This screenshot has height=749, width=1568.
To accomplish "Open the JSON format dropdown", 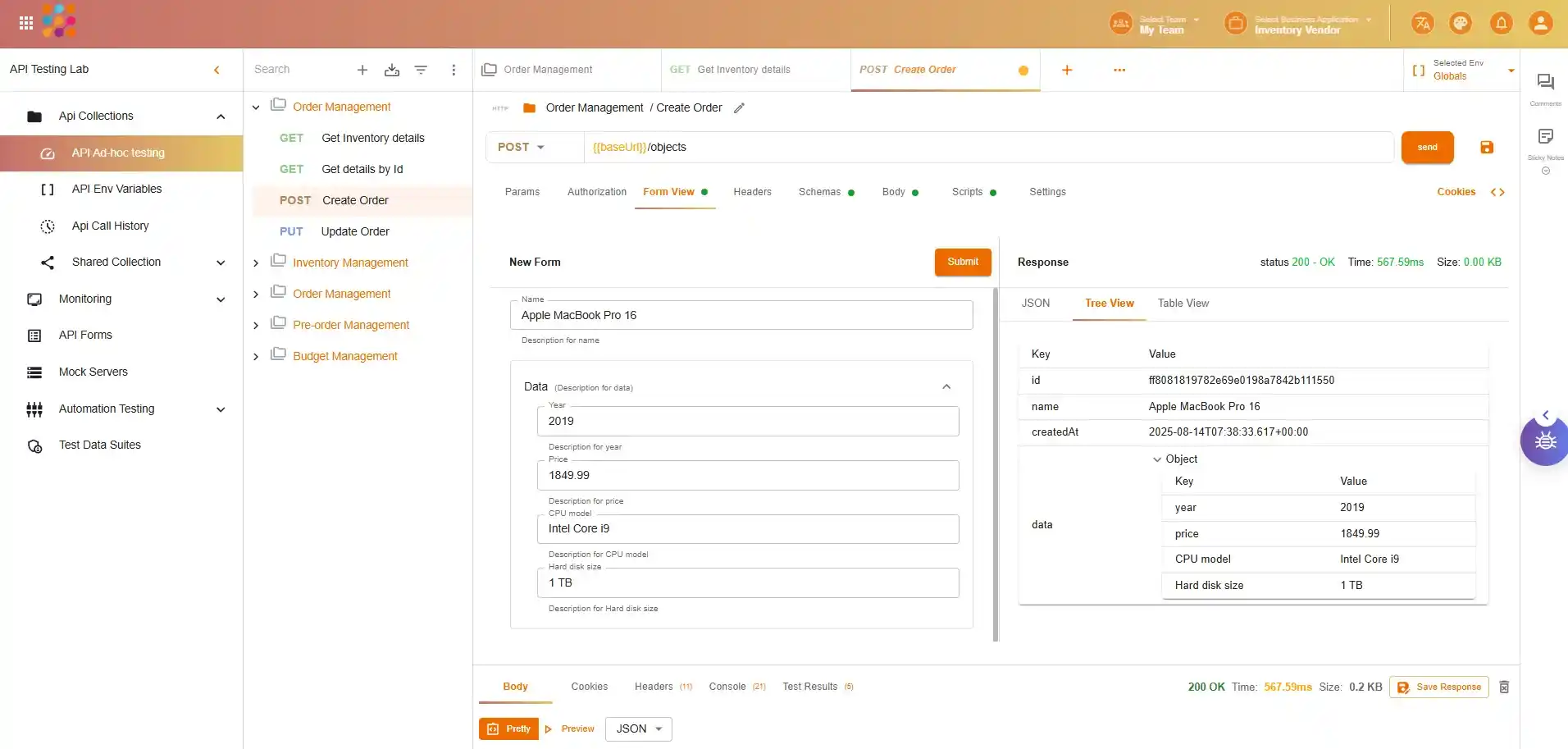I will [638, 729].
